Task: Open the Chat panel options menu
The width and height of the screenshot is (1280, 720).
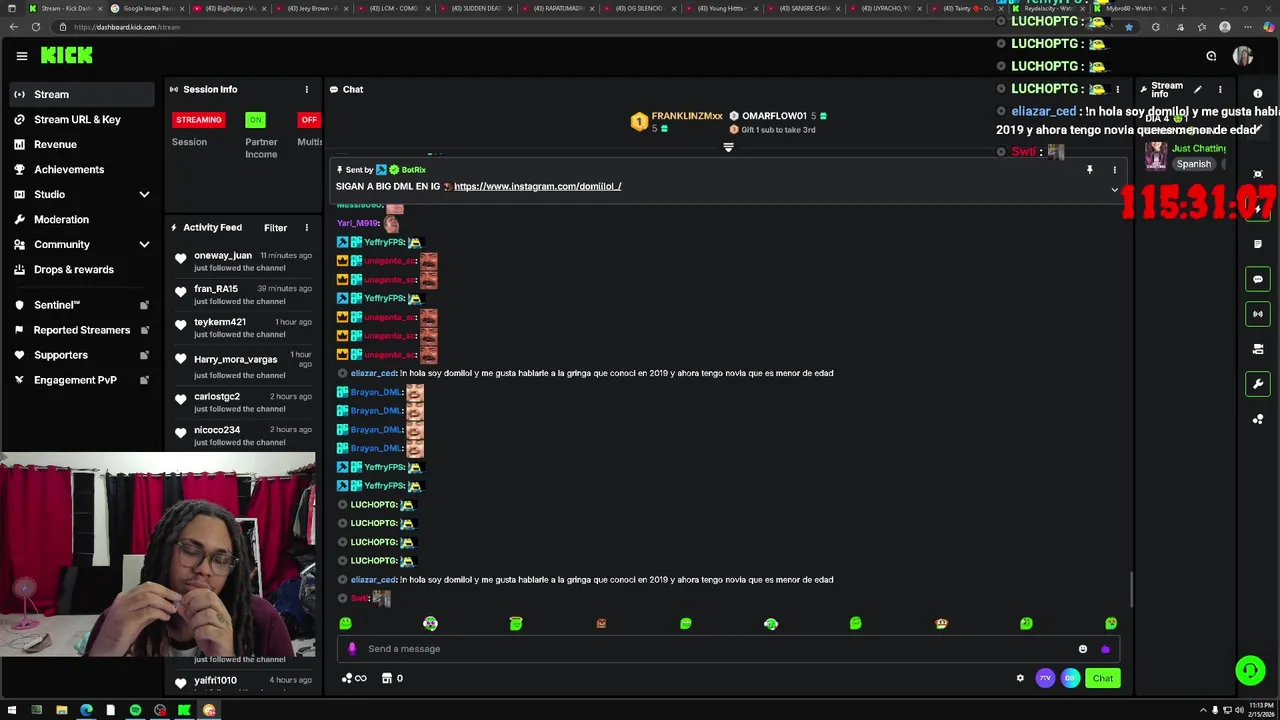Action: click(x=1118, y=89)
